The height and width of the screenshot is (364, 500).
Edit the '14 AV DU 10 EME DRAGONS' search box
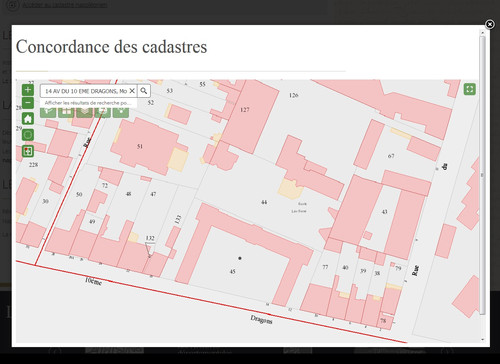[x=86, y=91]
